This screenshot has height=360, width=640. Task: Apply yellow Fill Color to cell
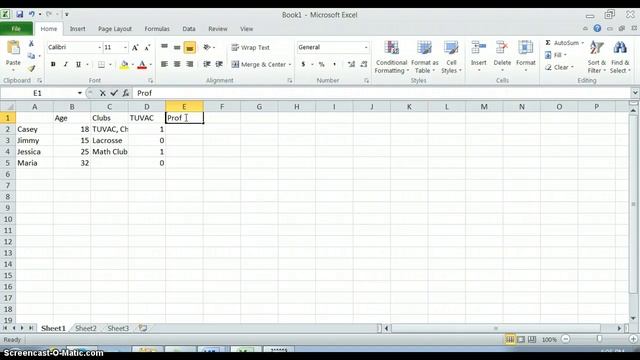[124, 64]
